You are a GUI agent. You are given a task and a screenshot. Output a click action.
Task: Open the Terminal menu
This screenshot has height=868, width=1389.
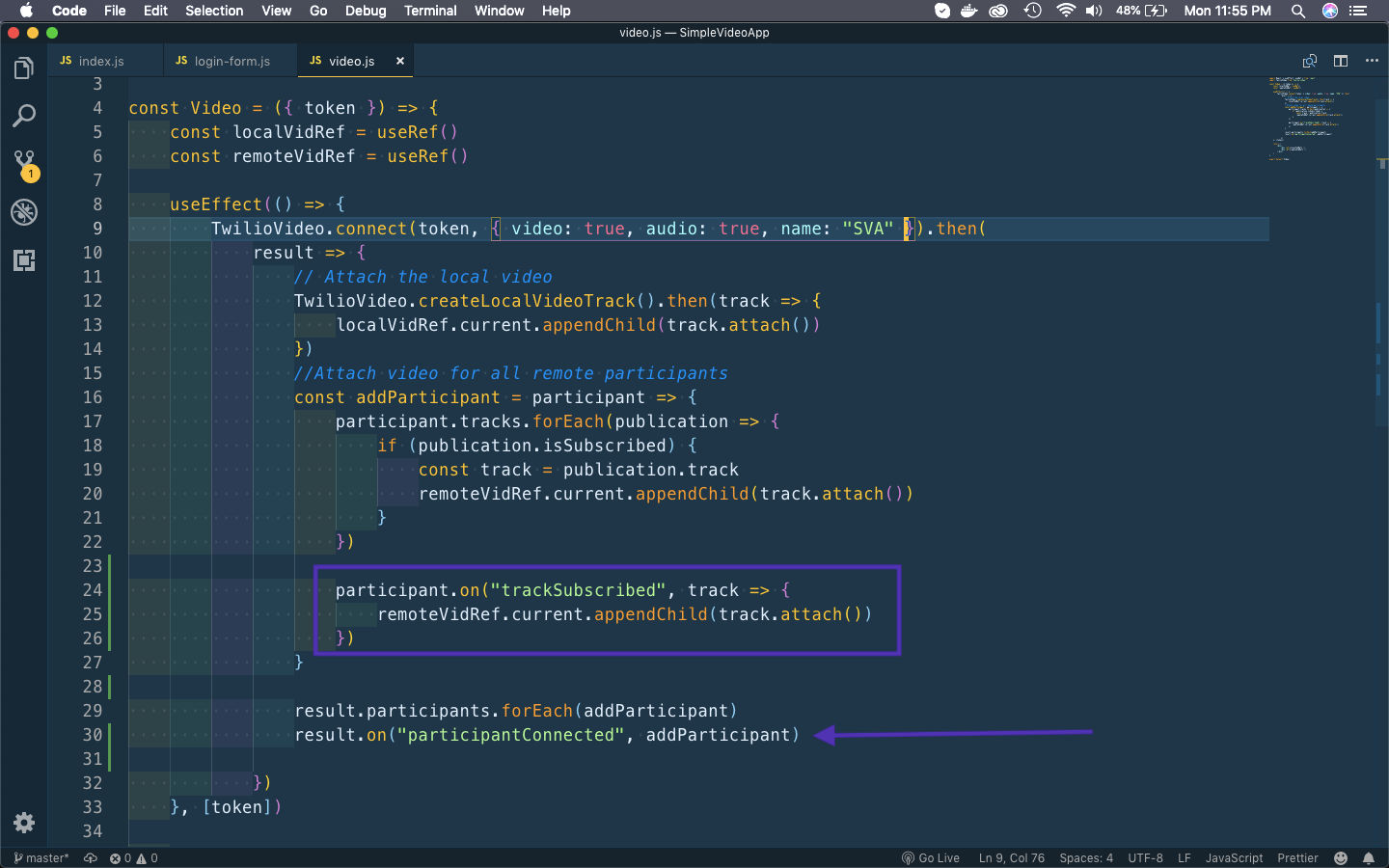[430, 11]
